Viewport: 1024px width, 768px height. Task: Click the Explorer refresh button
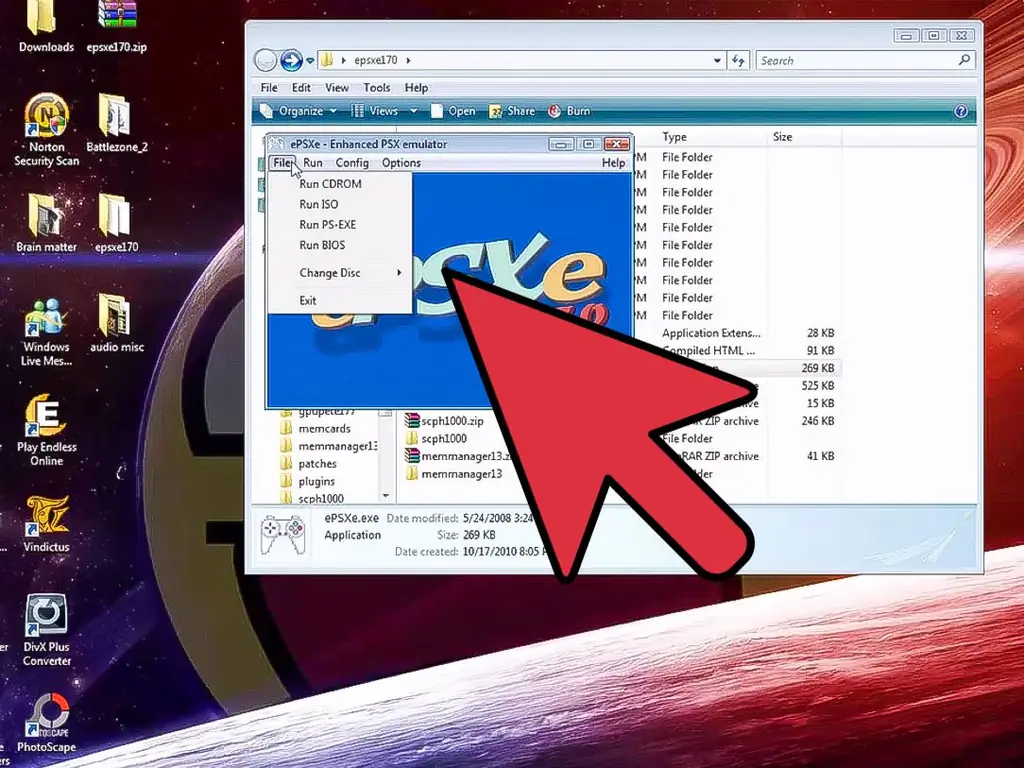point(739,60)
